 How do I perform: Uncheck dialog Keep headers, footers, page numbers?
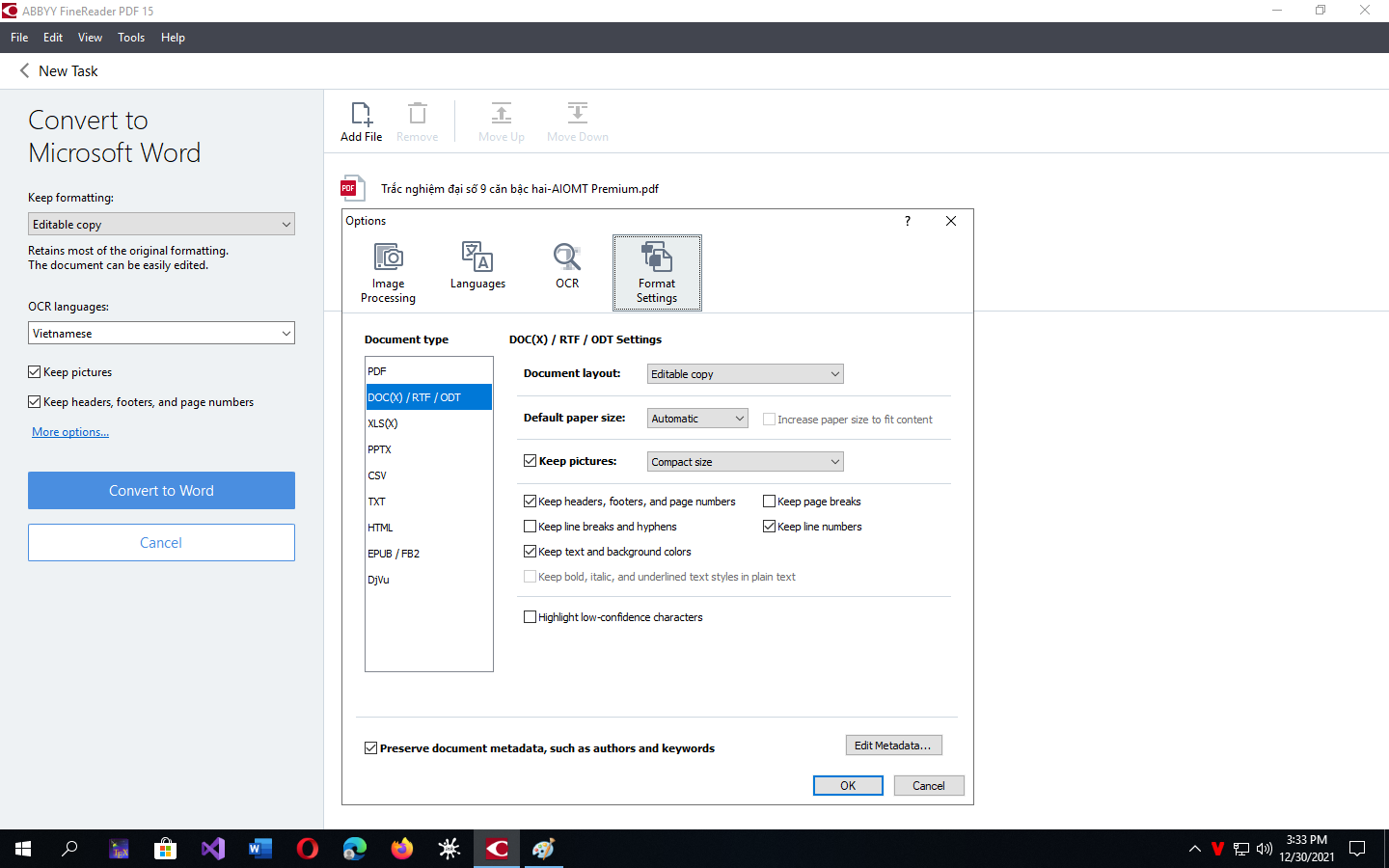tap(530, 502)
